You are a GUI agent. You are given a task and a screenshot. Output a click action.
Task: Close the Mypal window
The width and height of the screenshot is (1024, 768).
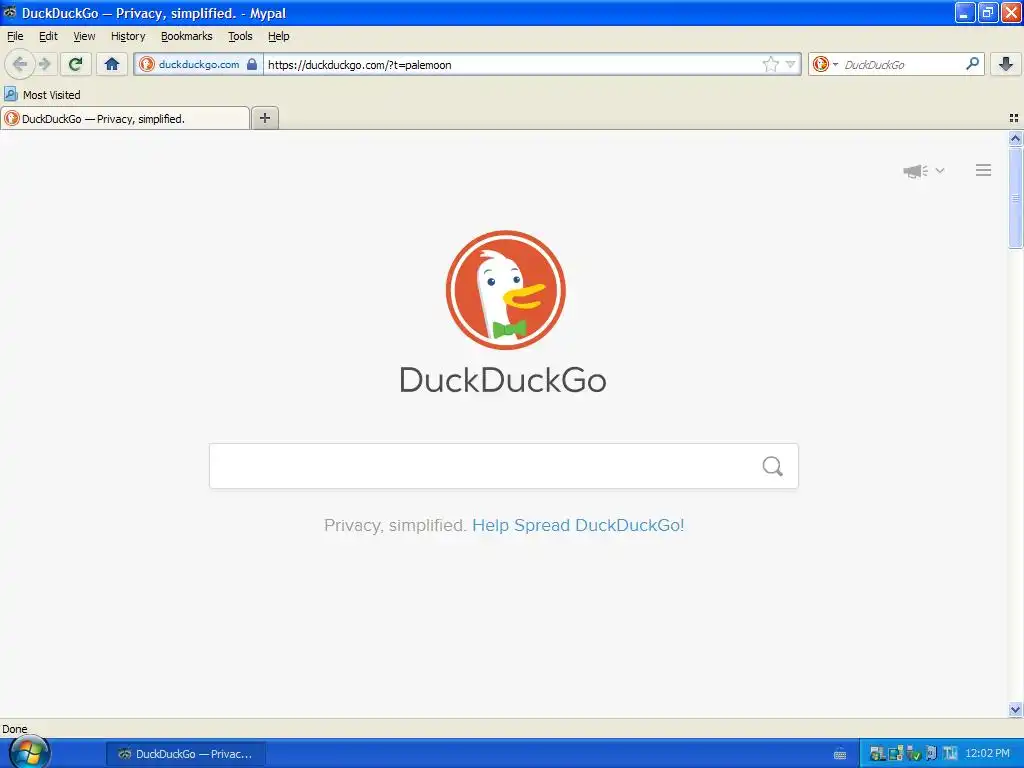click(x=1011, y=12)
